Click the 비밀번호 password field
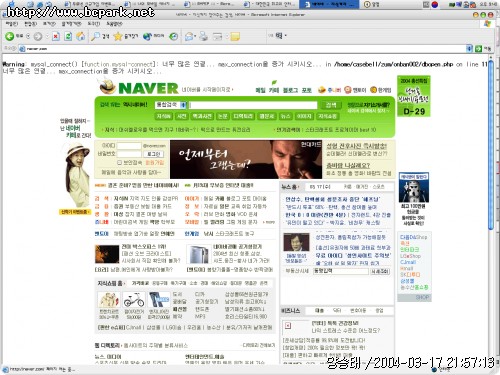Screen dimensions: 500x375 coord(129,154)
